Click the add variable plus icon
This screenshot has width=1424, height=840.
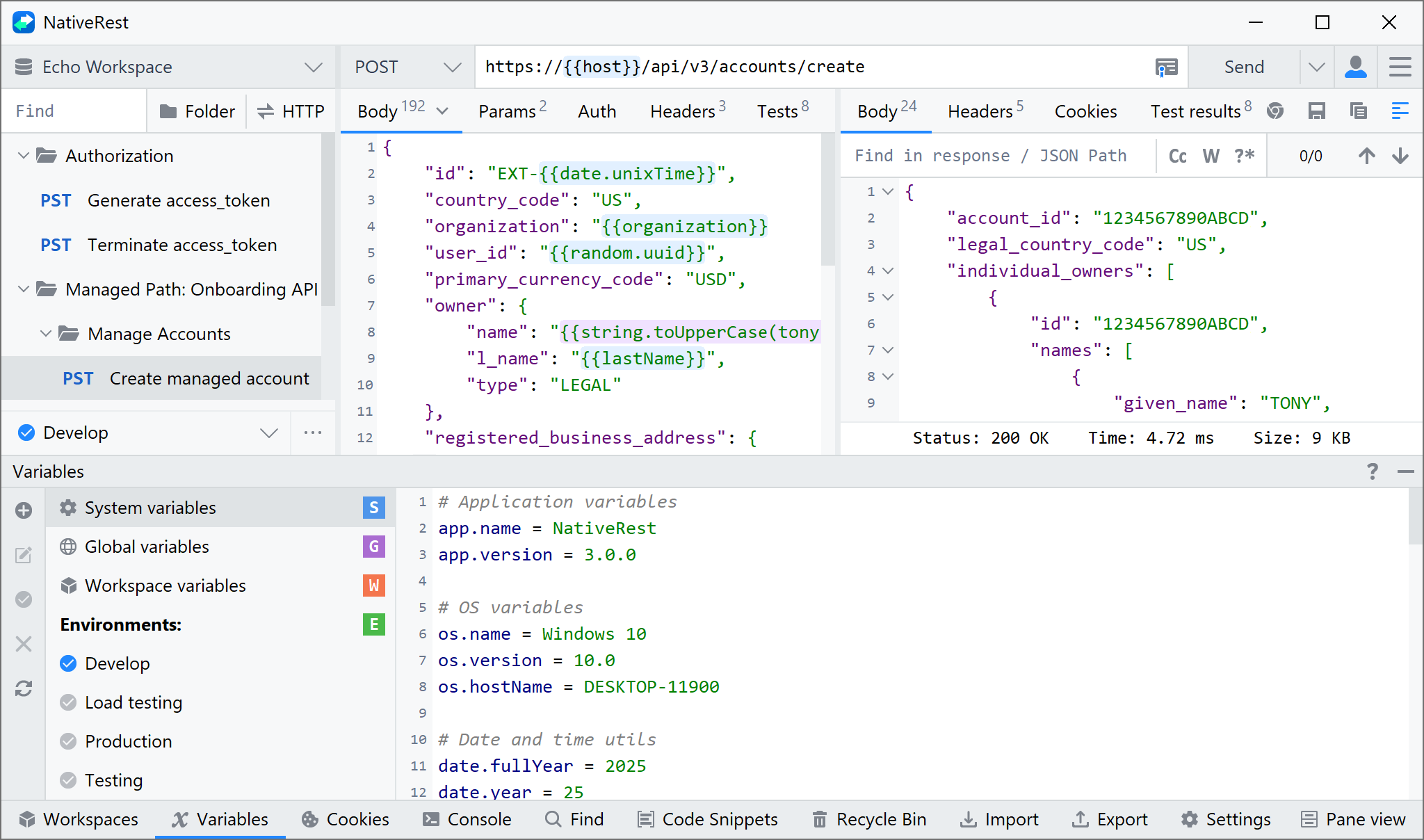click(24, 510)
